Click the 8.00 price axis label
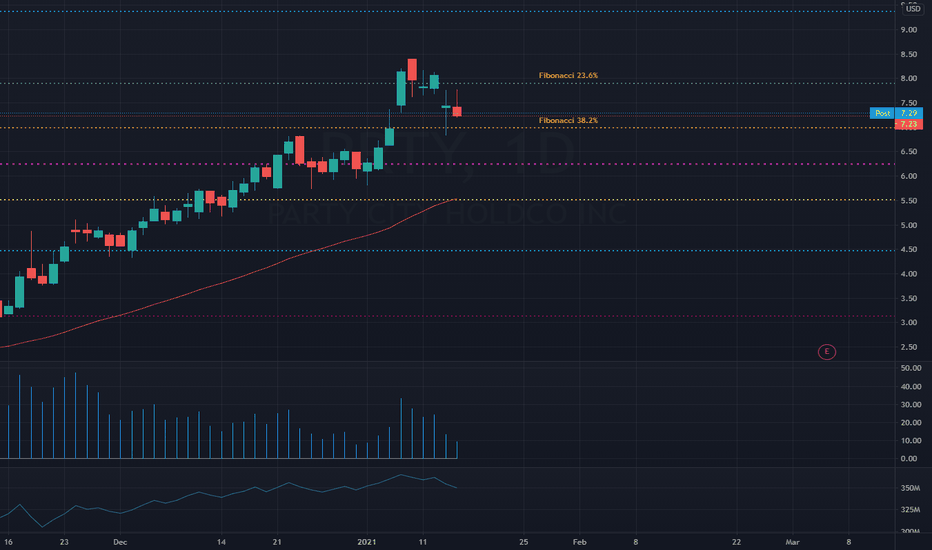This screenshot has height=550, width=932. coord(908,78)
